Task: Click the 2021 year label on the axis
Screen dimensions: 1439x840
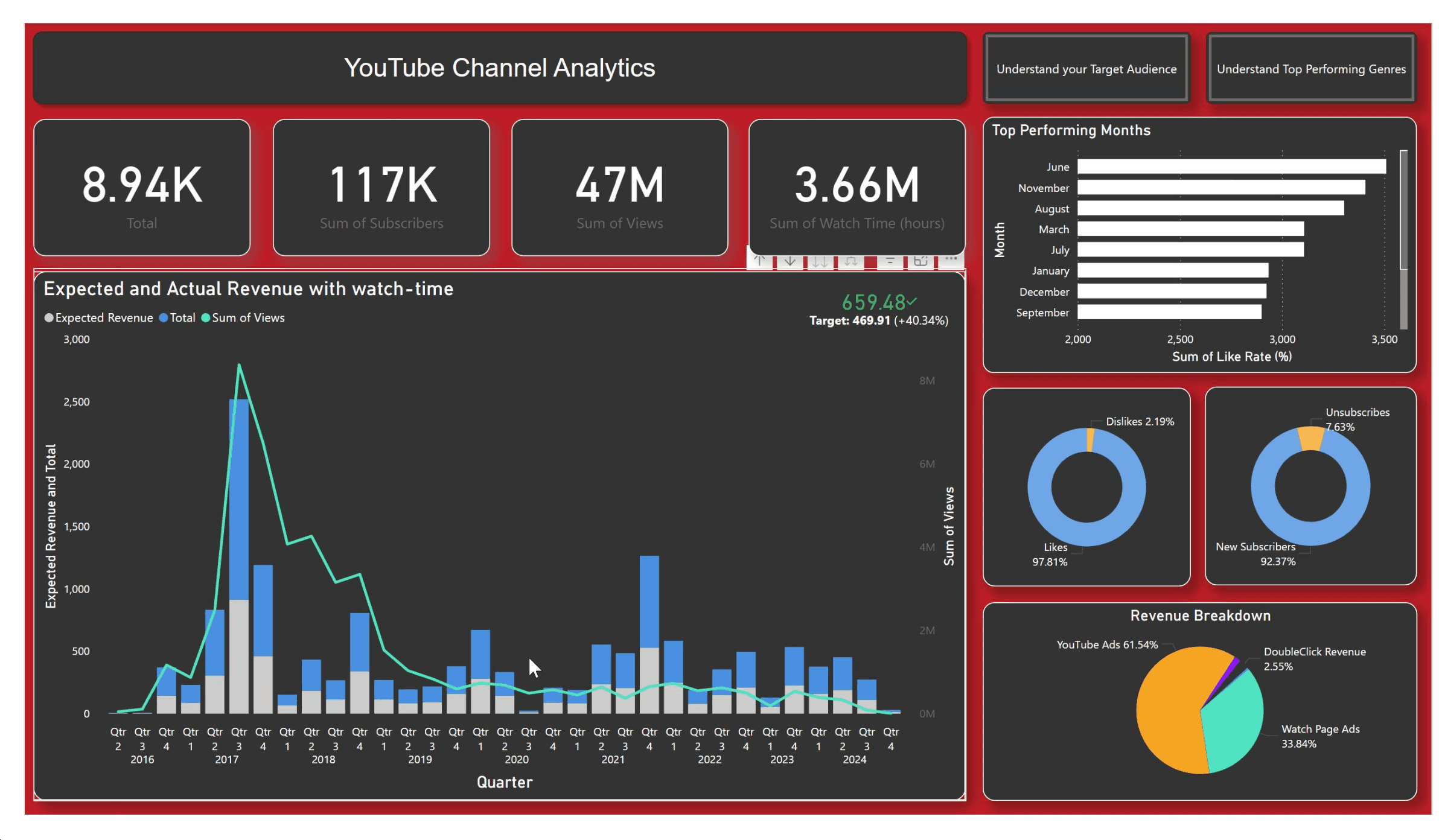Action: (613, 760)
